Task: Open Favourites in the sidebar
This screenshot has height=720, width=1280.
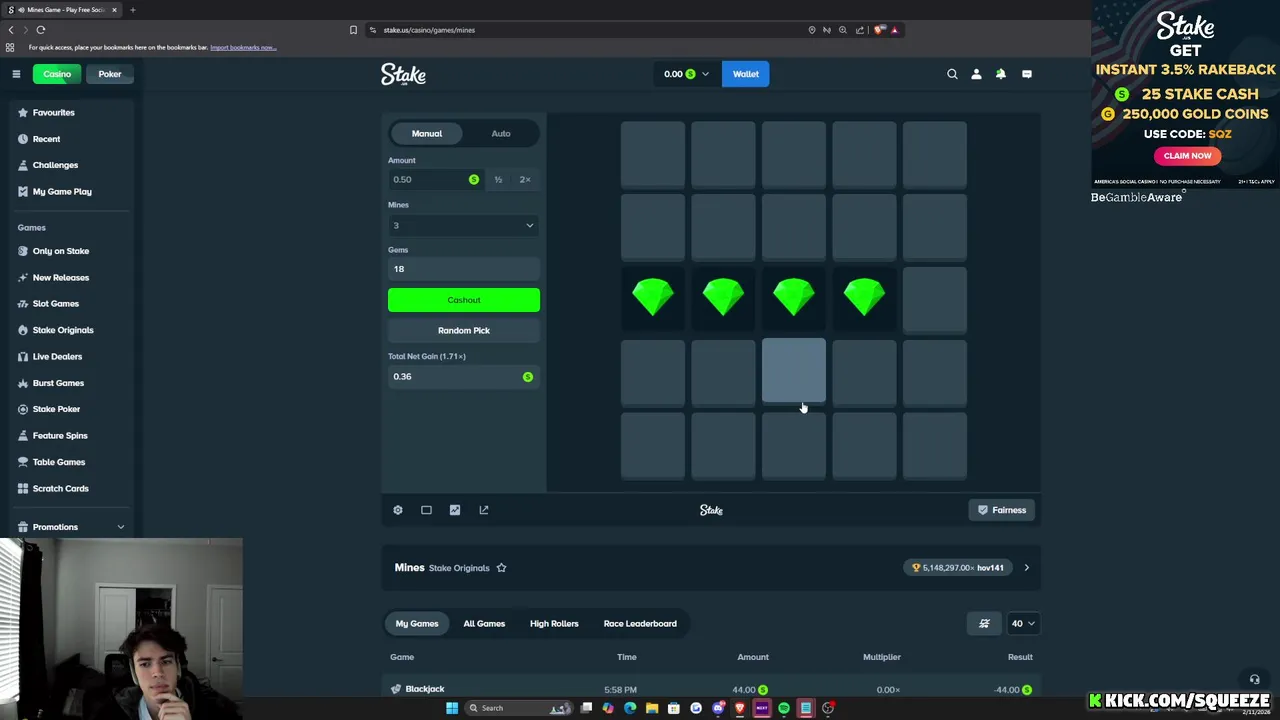Action: tap(53, 112)
